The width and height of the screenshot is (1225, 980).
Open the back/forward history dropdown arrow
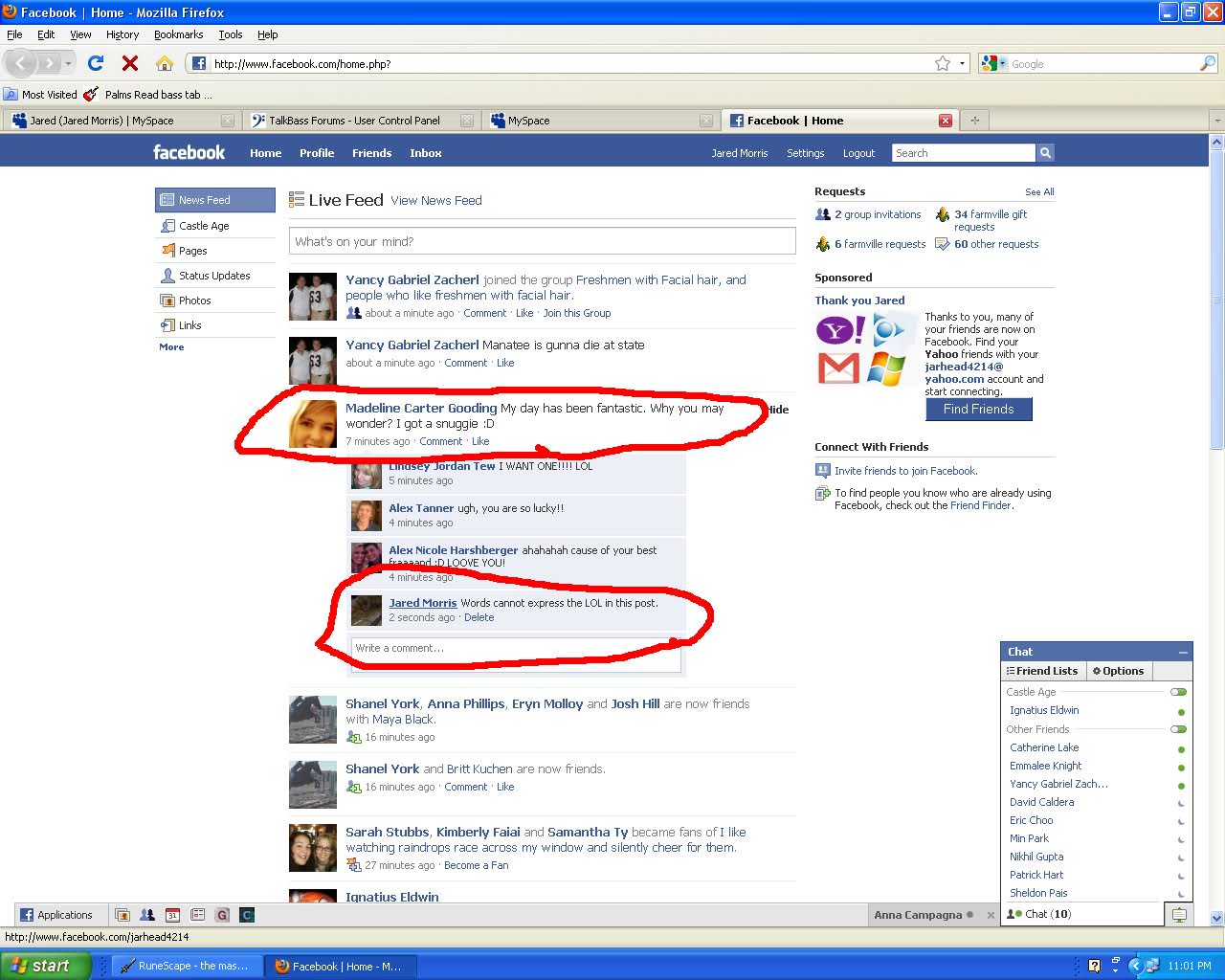tap(68, 64)
